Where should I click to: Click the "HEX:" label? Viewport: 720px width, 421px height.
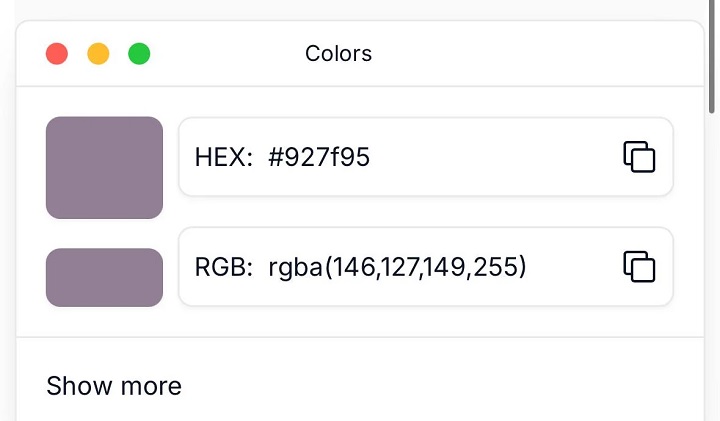click(224, 157)
